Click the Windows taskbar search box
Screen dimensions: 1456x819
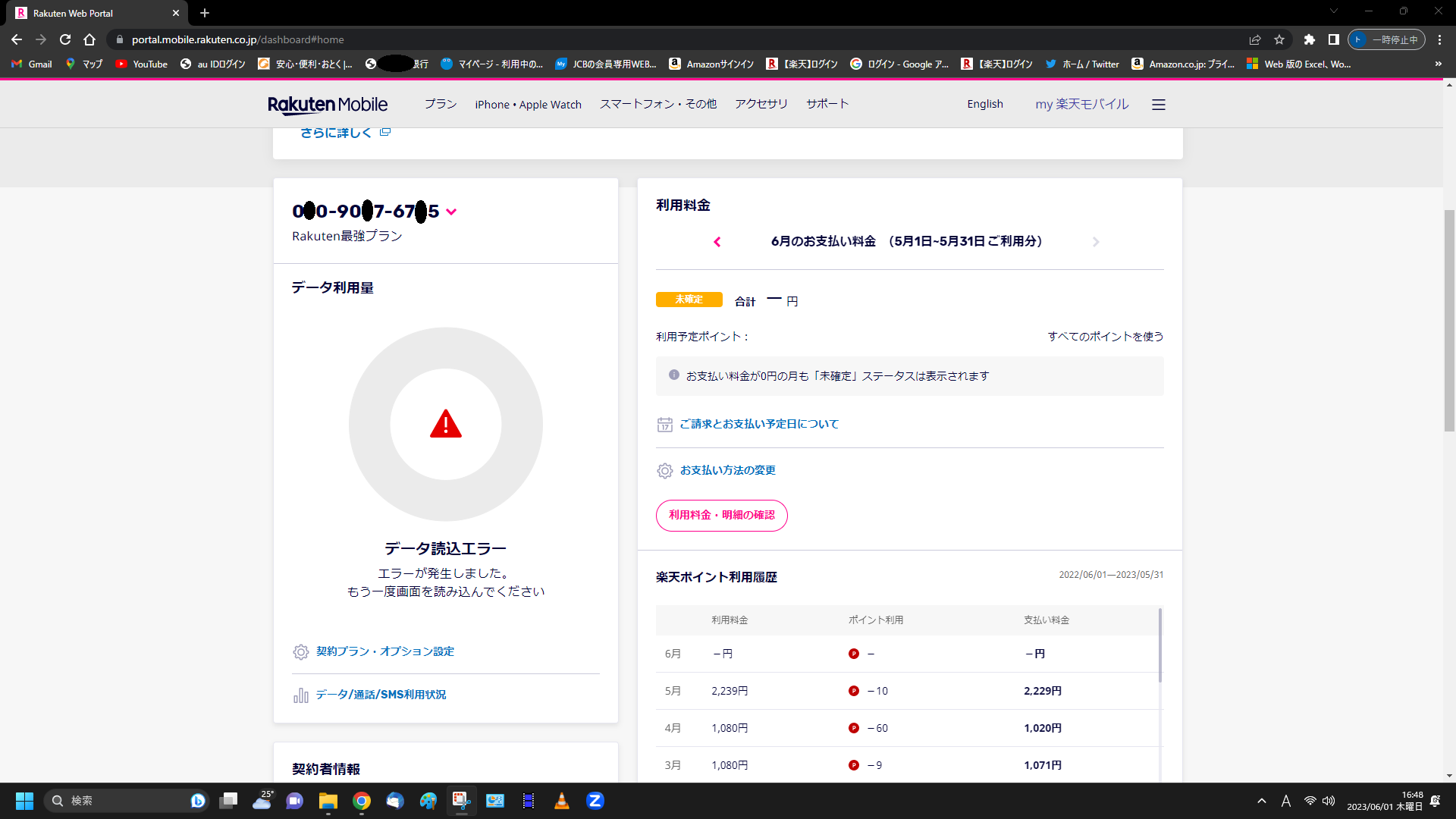coord(121,801)
